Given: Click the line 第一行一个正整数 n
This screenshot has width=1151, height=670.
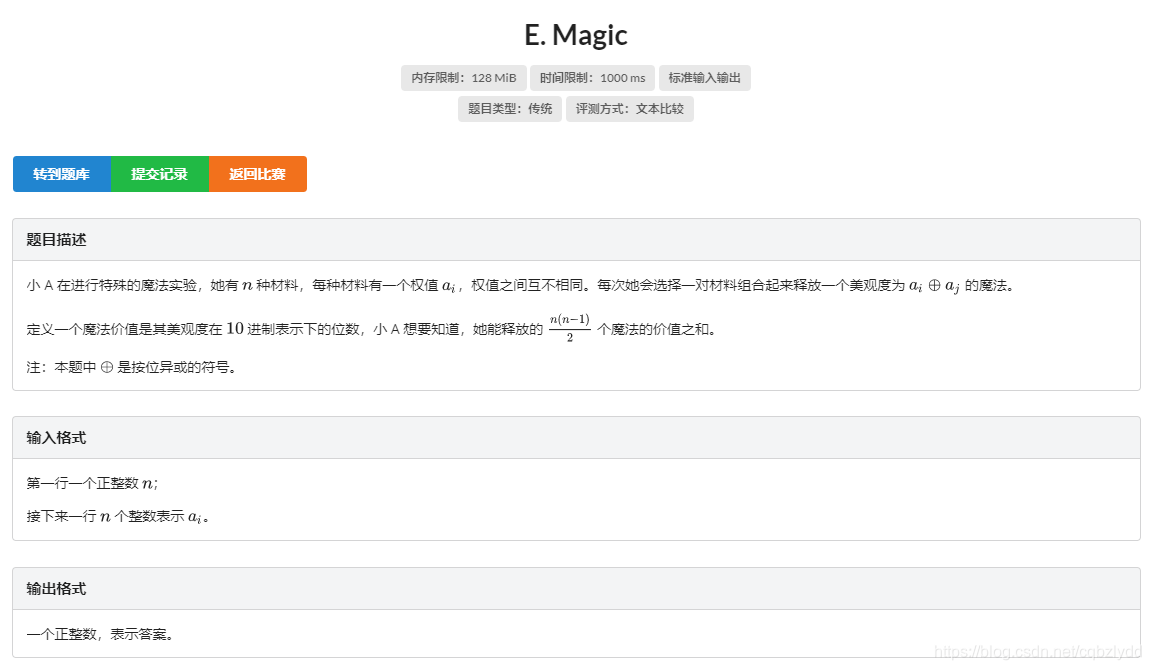Looking at the screenshot, I should pos(92,483).
